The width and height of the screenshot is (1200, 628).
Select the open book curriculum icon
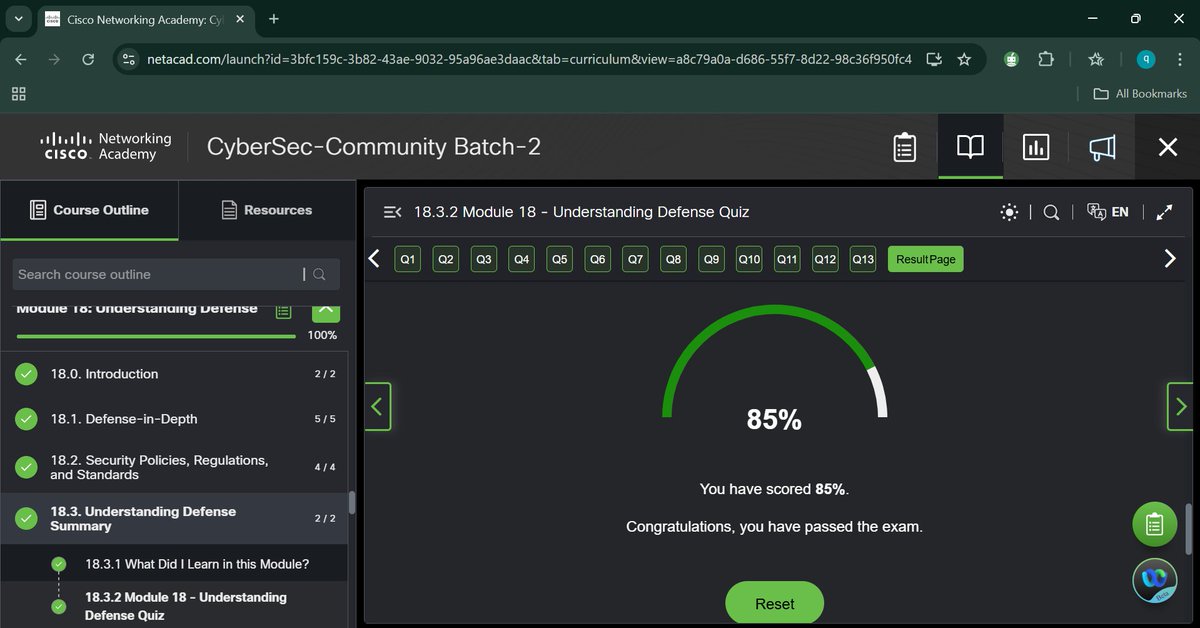coord(970,147)
